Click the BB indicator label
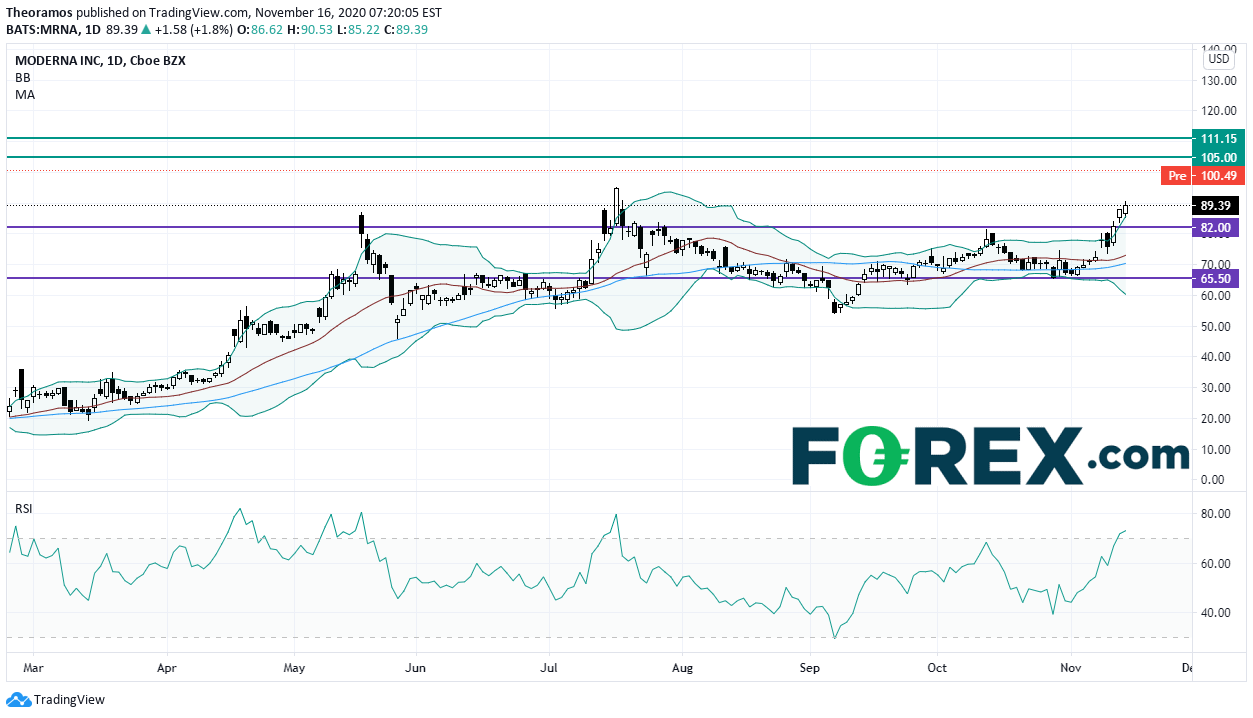The width and height of the screenshot is (1253, 718). click(x=22, y=77)
